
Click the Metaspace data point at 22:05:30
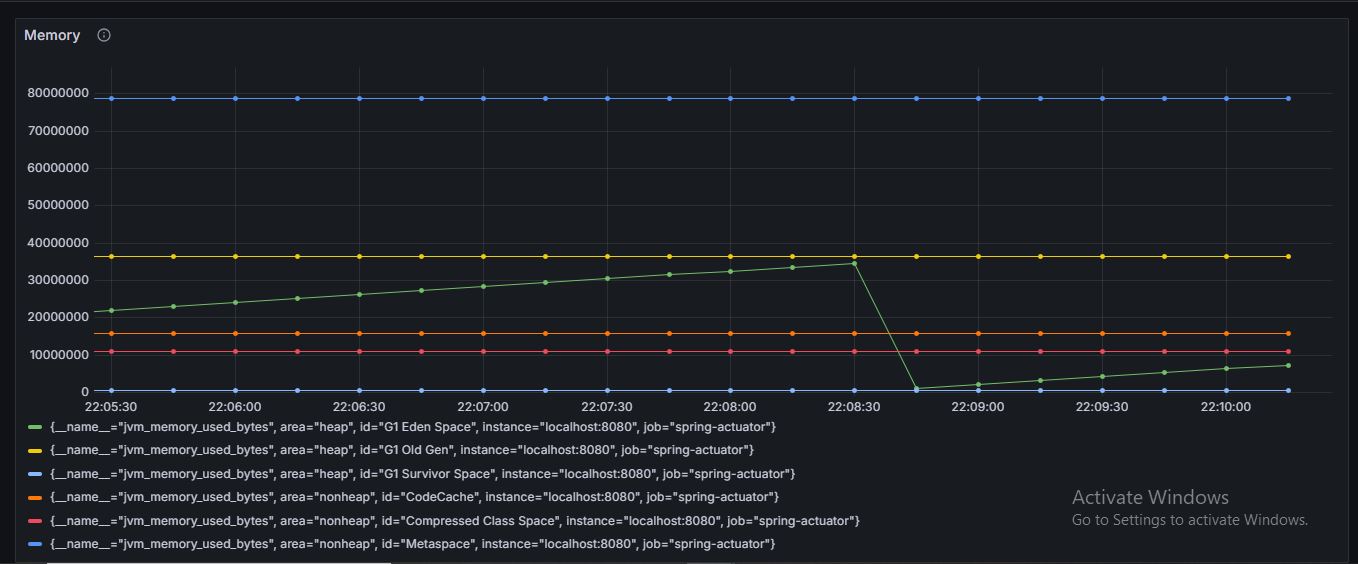(x=111, y=98)
